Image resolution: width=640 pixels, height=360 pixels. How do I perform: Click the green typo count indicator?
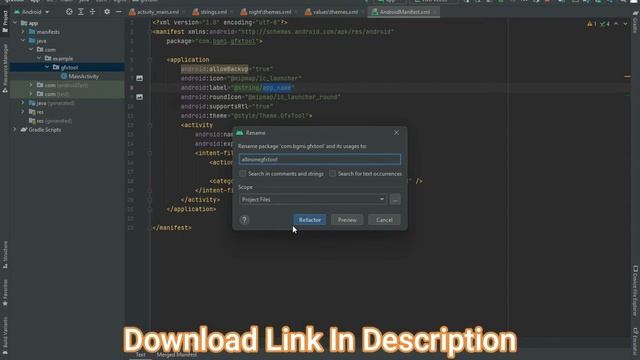(x=604, y=24)
